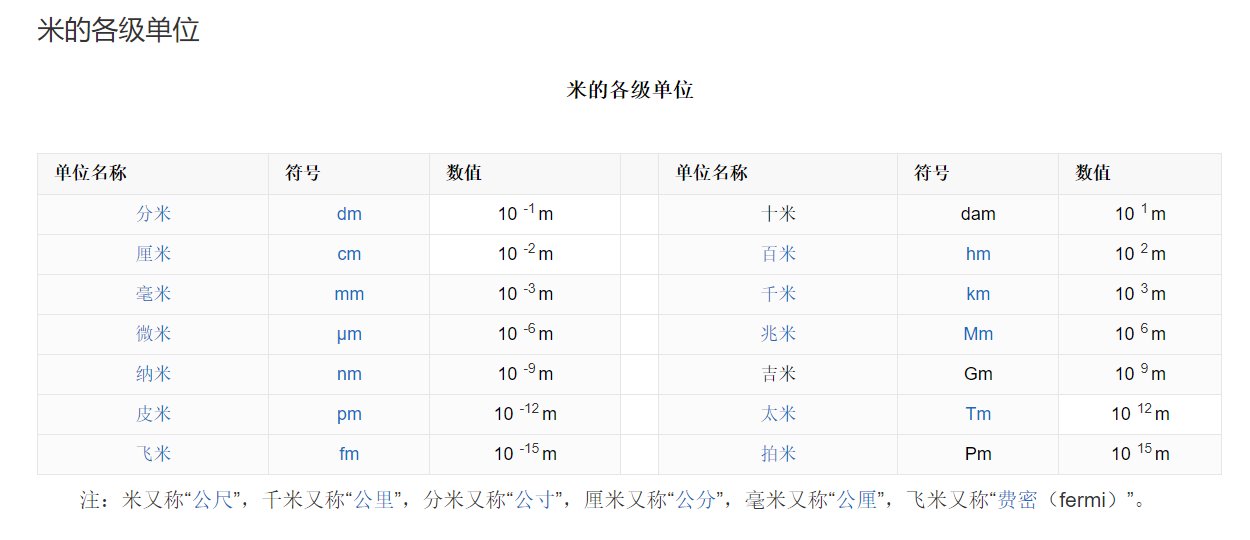Open the 太米 link

pos(778,414)
